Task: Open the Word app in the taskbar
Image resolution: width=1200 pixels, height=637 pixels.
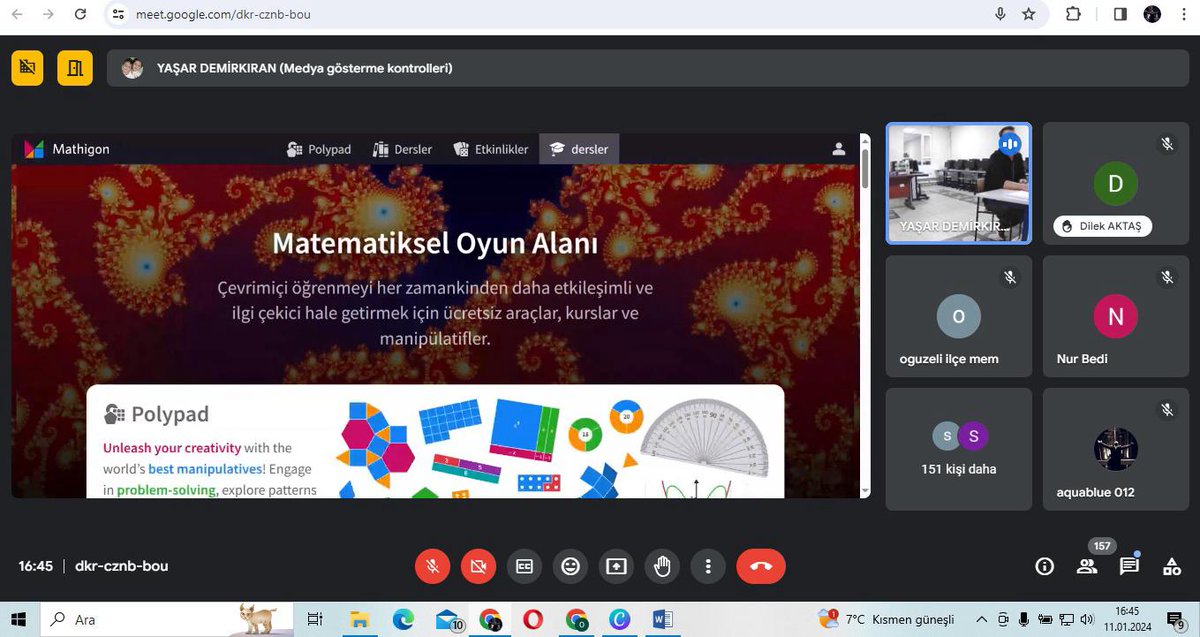Action: pyautogui.click(x=662, y=620)
